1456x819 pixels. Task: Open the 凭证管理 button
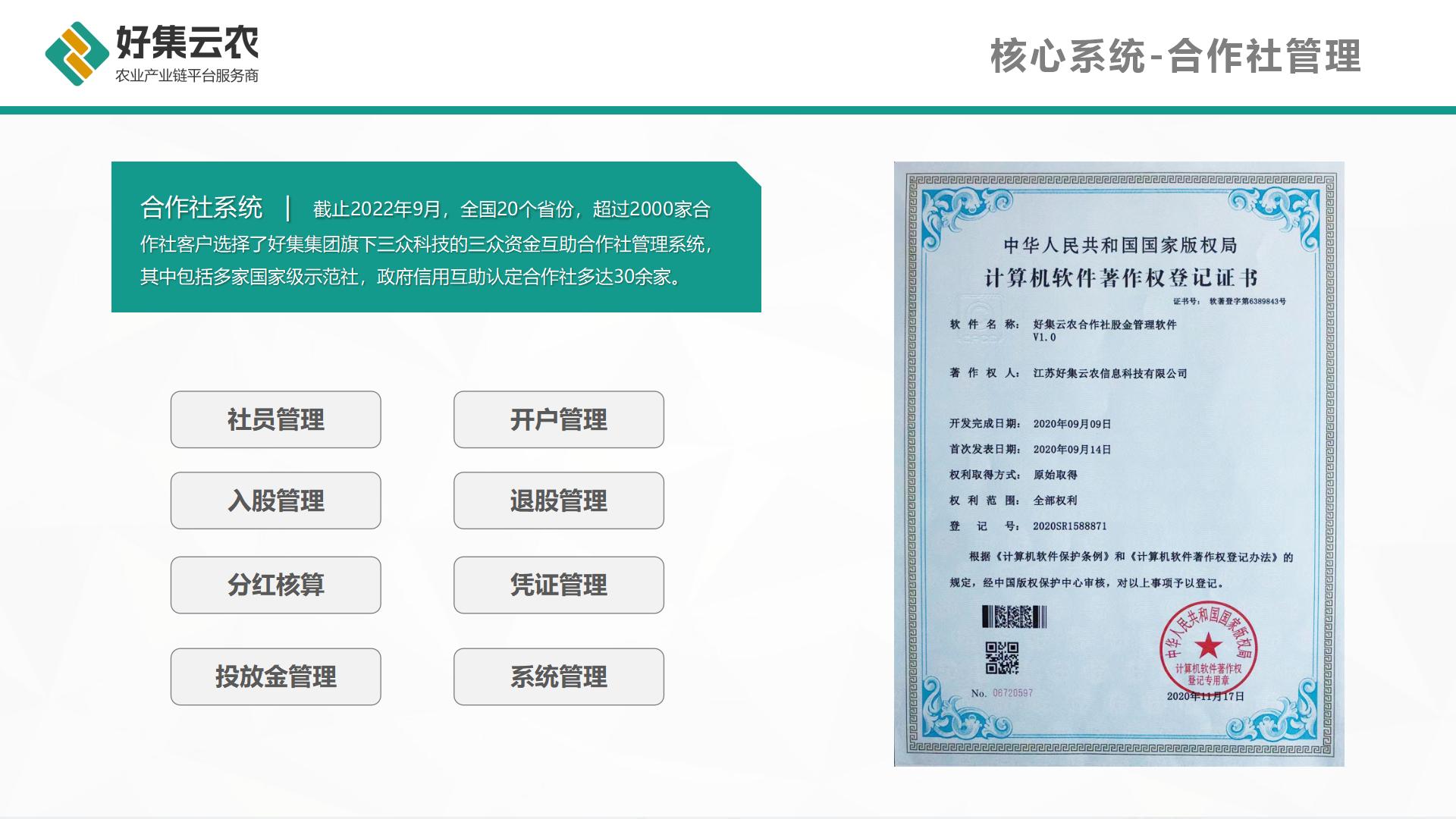tap(558, 585)
